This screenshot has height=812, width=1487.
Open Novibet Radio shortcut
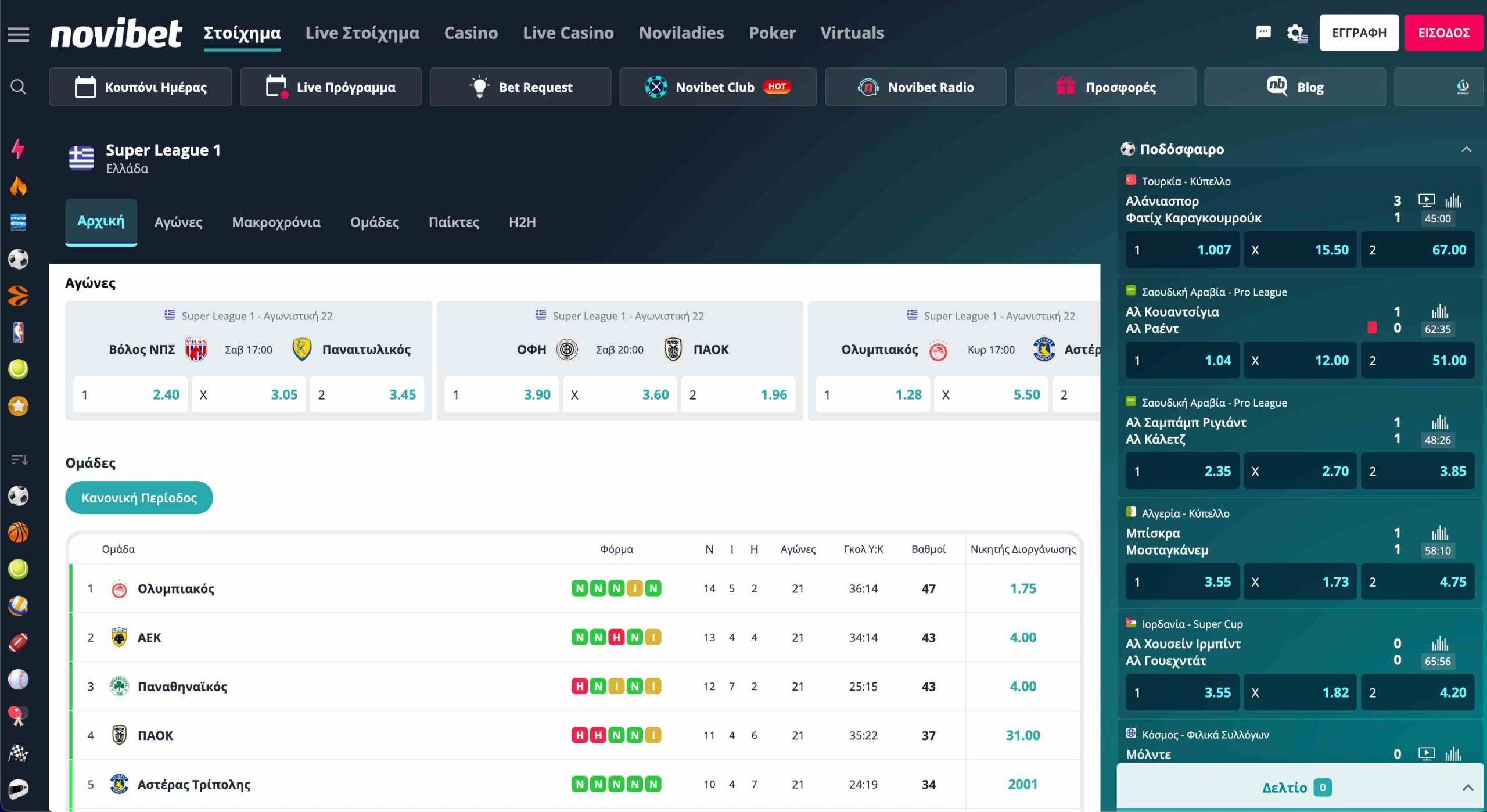point(915,87)
